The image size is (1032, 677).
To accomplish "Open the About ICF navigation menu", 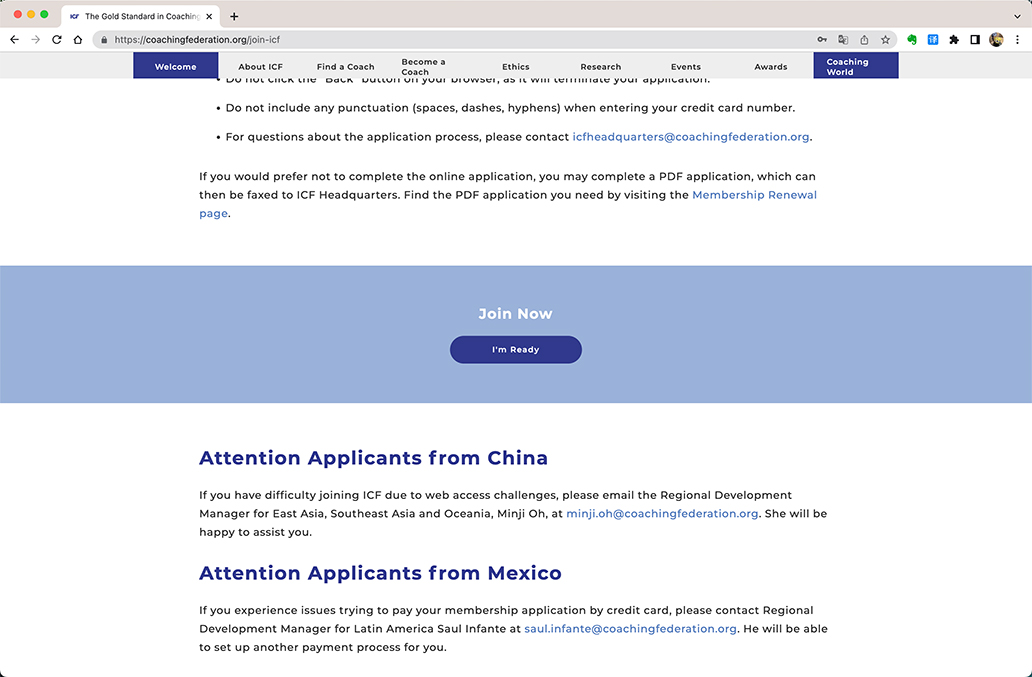I will click(x=260, y=67).
